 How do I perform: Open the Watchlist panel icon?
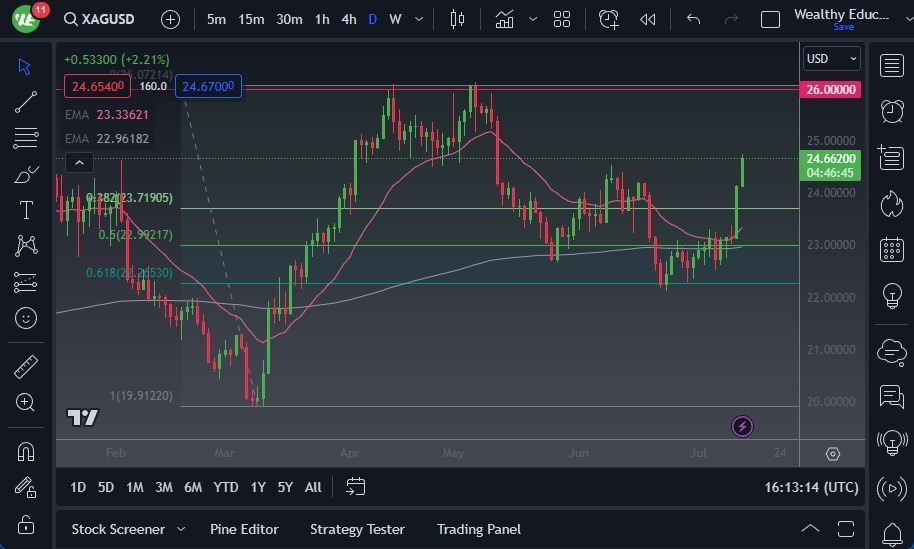tap(891, 65)
